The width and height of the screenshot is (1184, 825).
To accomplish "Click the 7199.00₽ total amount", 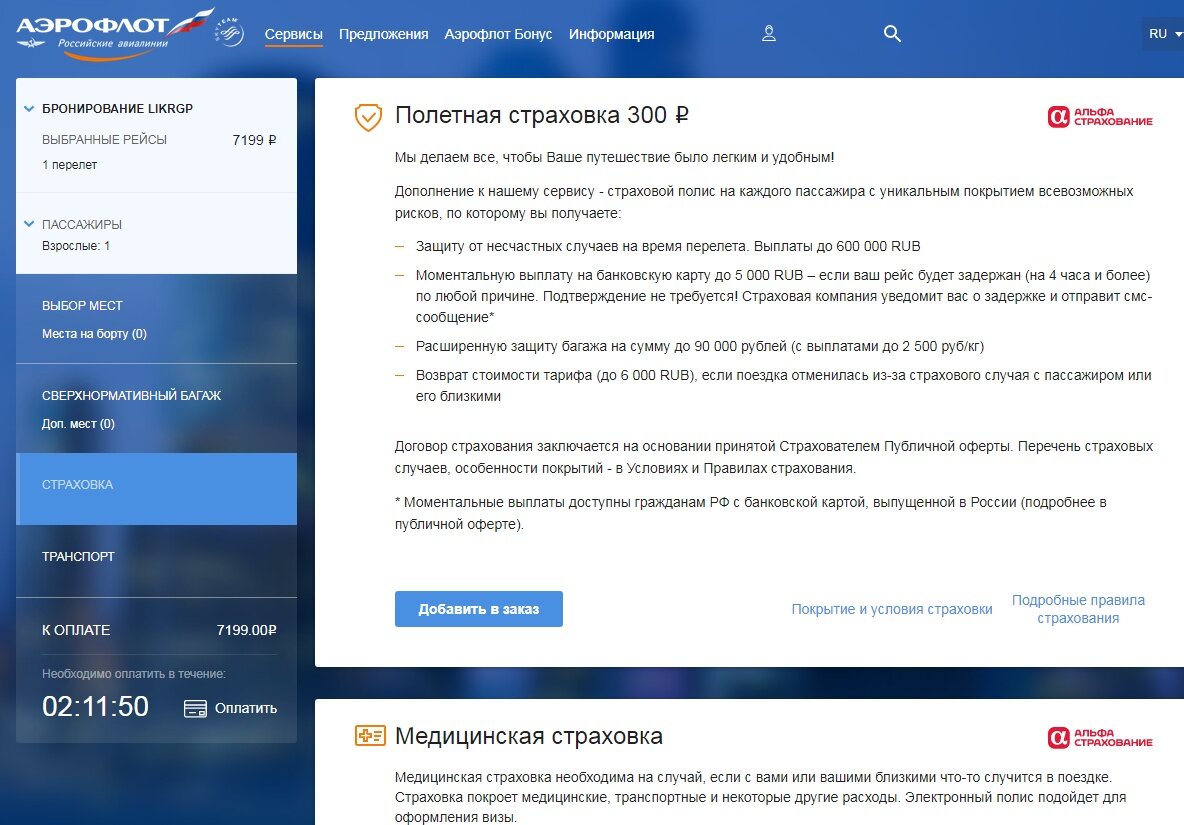I will click(247, 630).
